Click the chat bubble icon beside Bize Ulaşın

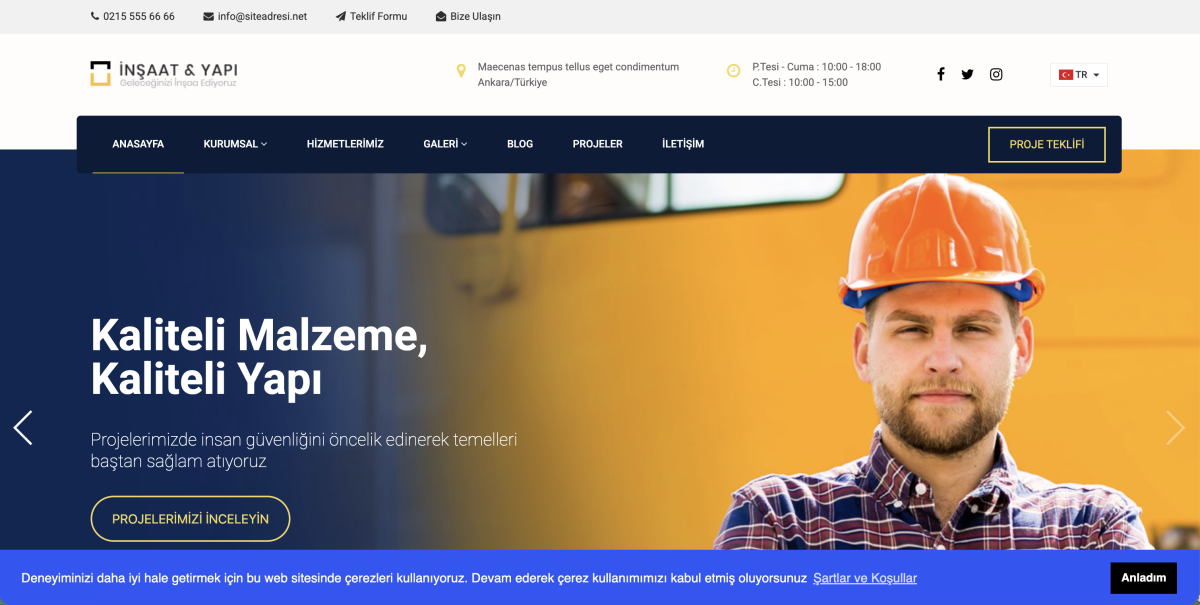(x=439, y=16)
